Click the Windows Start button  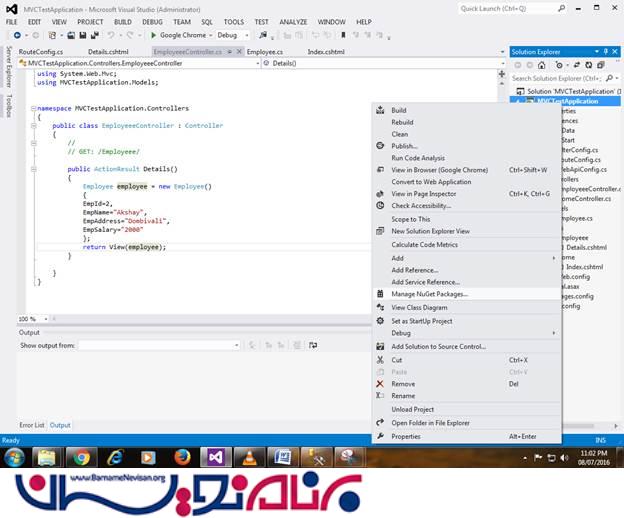[15, 457]
